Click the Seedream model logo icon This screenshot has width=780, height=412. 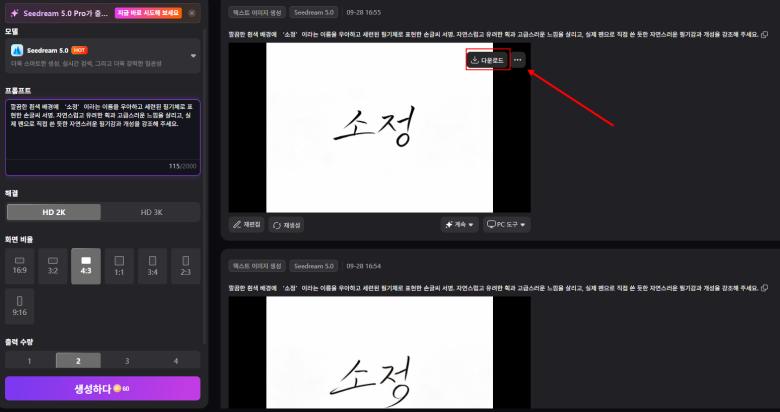(17, 50)
